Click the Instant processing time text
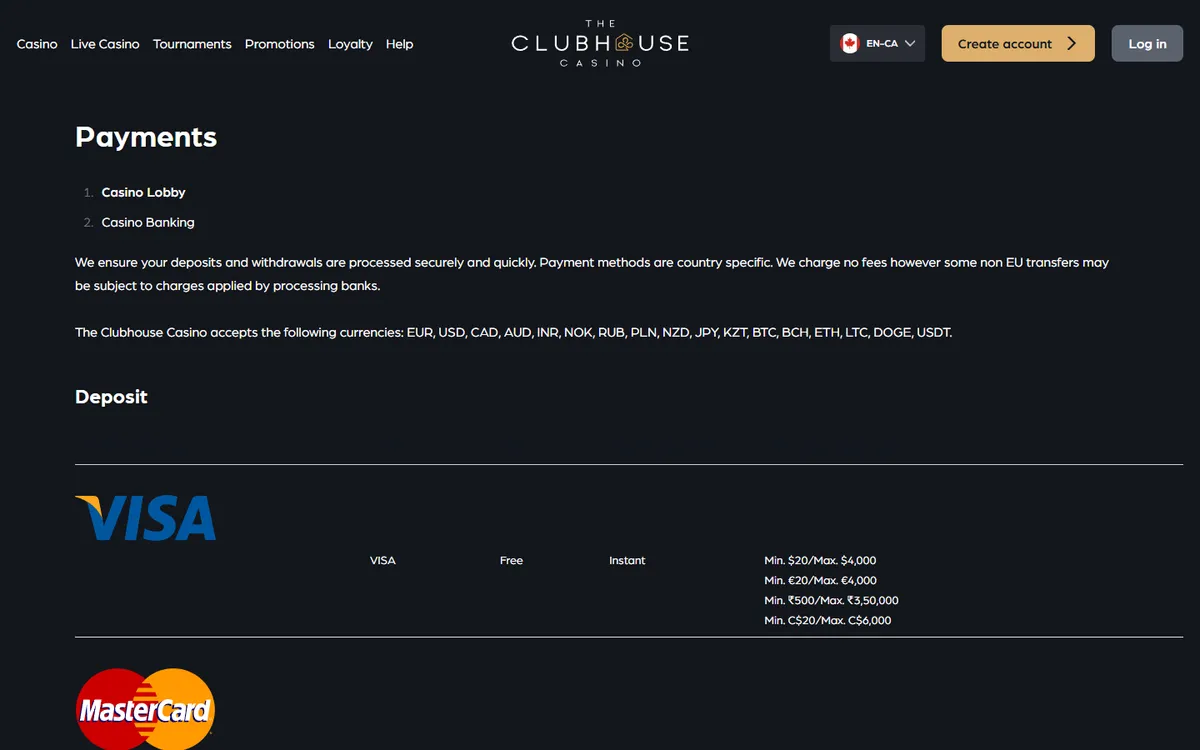Viewport: 1200px width, 750px height. (627, 561)
